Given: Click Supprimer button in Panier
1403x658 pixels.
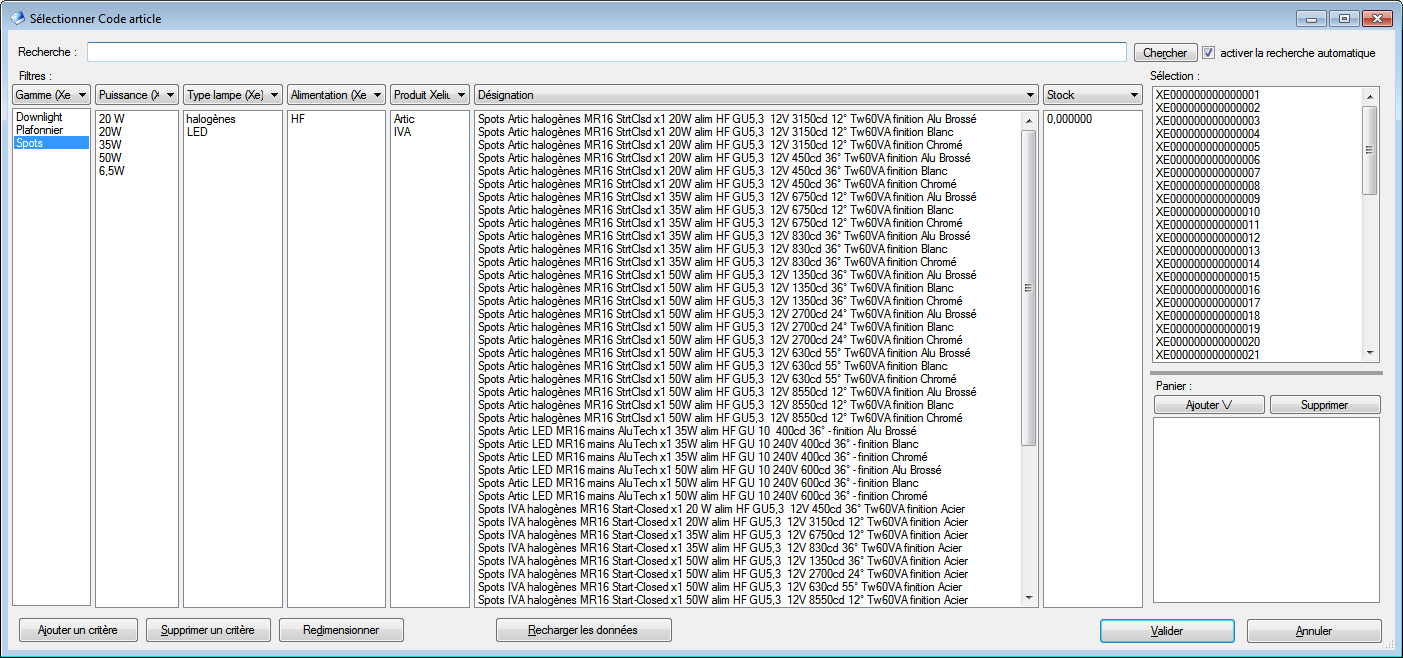Looking at the screenshot, I should (1325, 405).
